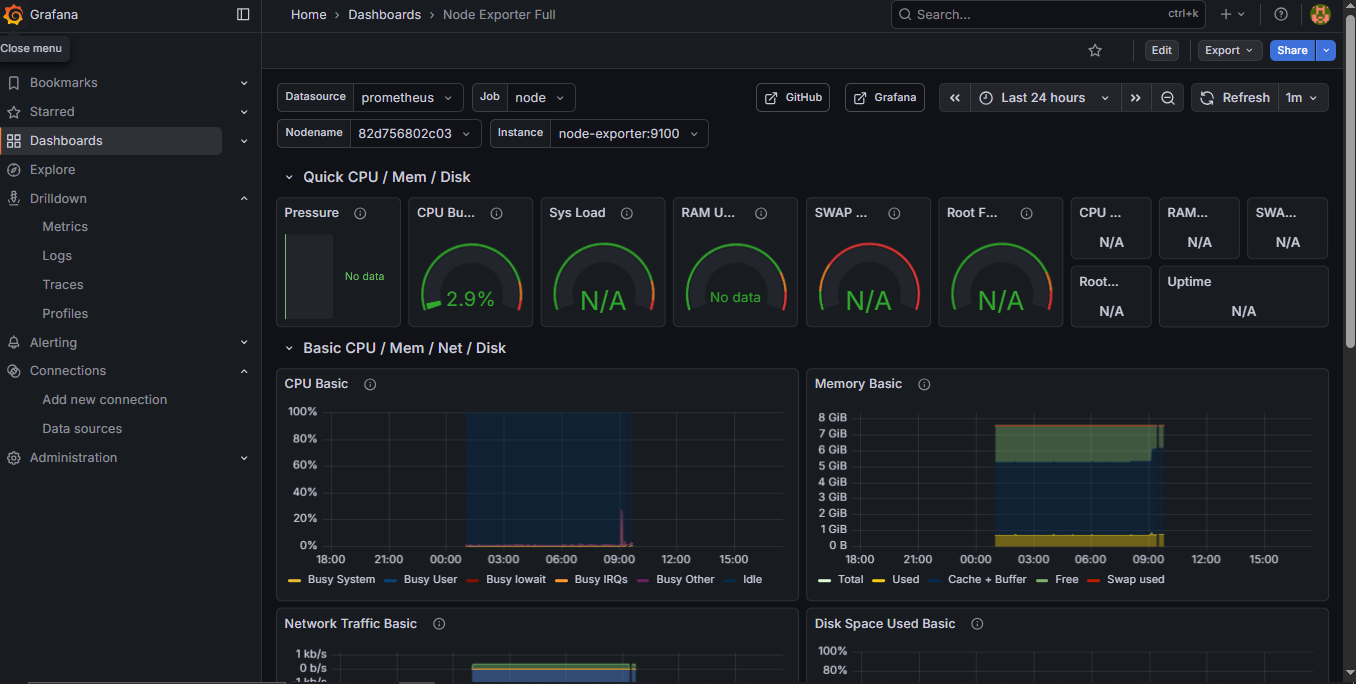Viewport: 1356px width, 684px height.
Task: Collapse the Connections section chevron
Action: (244, 371)
